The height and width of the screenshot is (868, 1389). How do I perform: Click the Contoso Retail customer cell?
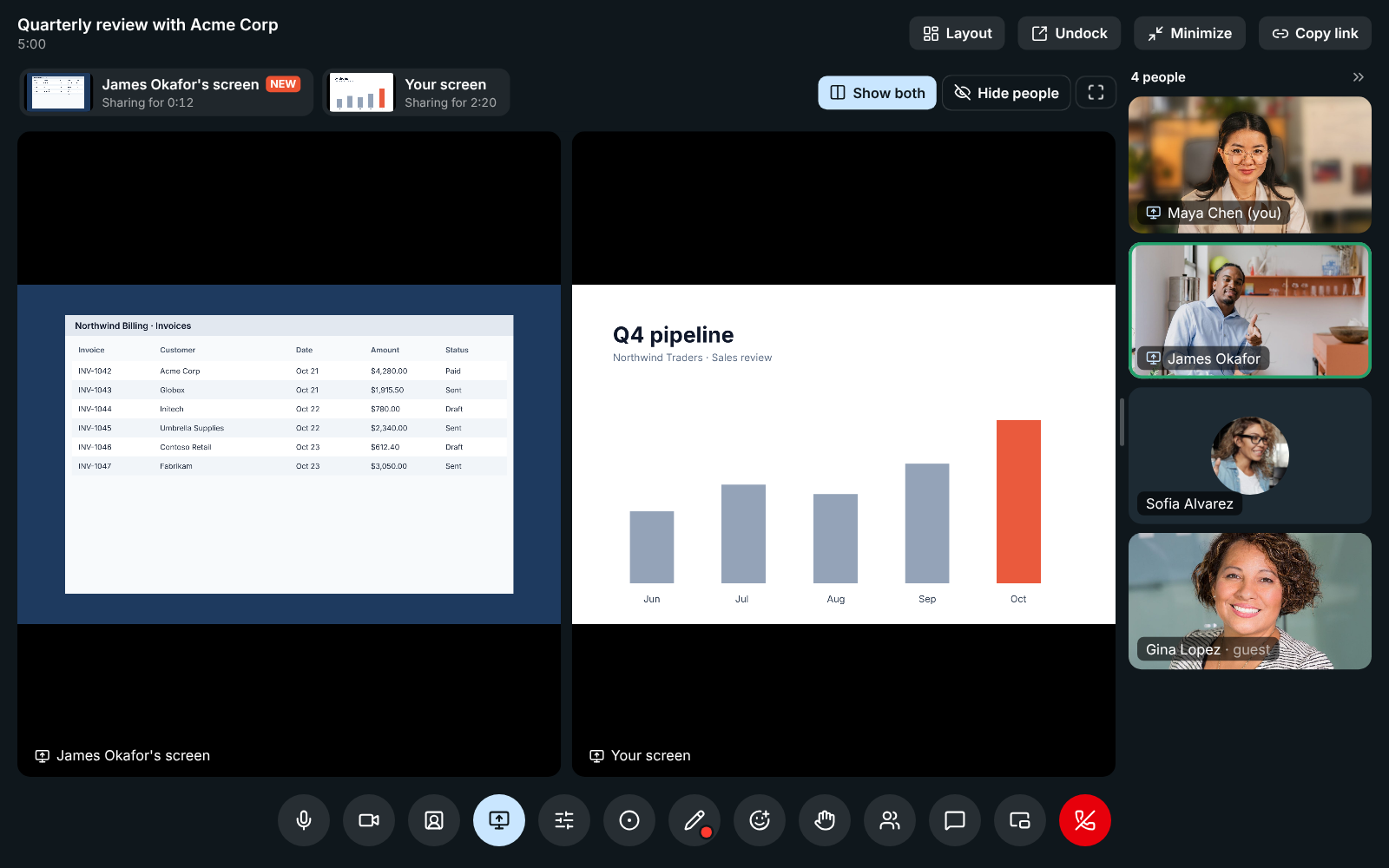pyautogui.click(x=186, y=447)
